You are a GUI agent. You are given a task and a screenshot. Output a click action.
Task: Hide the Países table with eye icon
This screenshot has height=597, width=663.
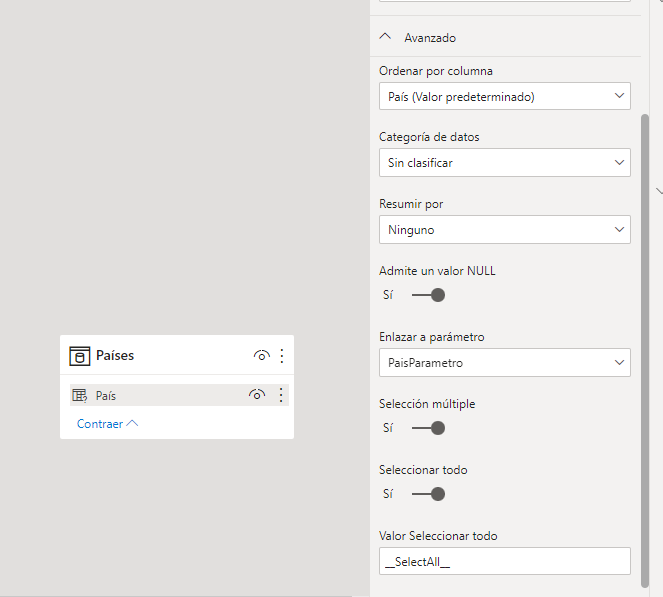(x=261, y=356)
